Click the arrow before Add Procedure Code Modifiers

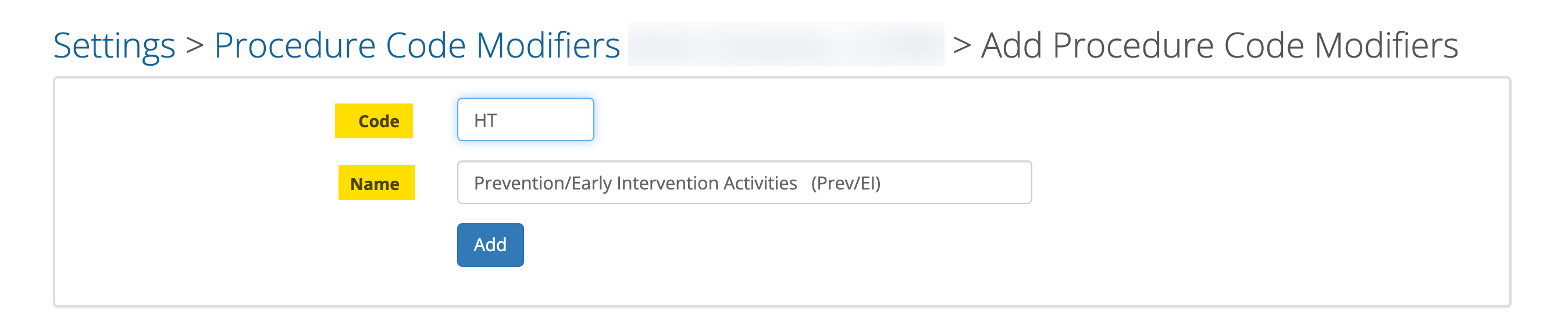pos(962,45)
